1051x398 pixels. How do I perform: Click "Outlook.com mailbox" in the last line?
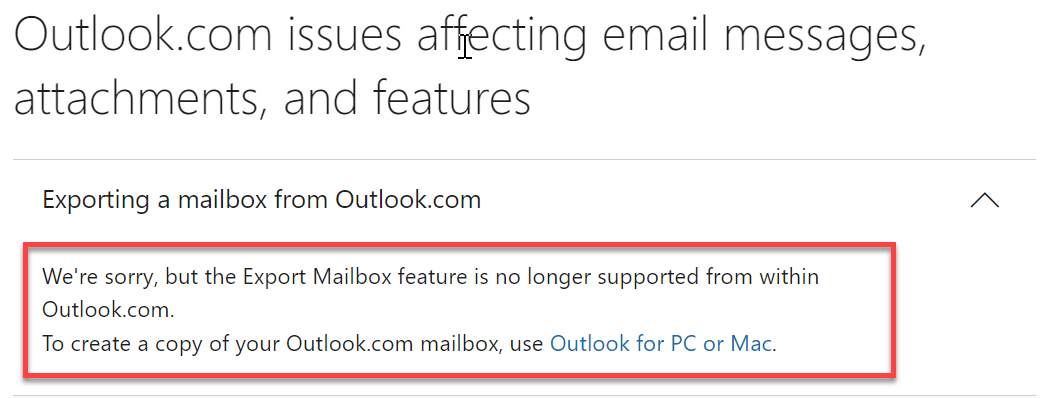(393, 344)
